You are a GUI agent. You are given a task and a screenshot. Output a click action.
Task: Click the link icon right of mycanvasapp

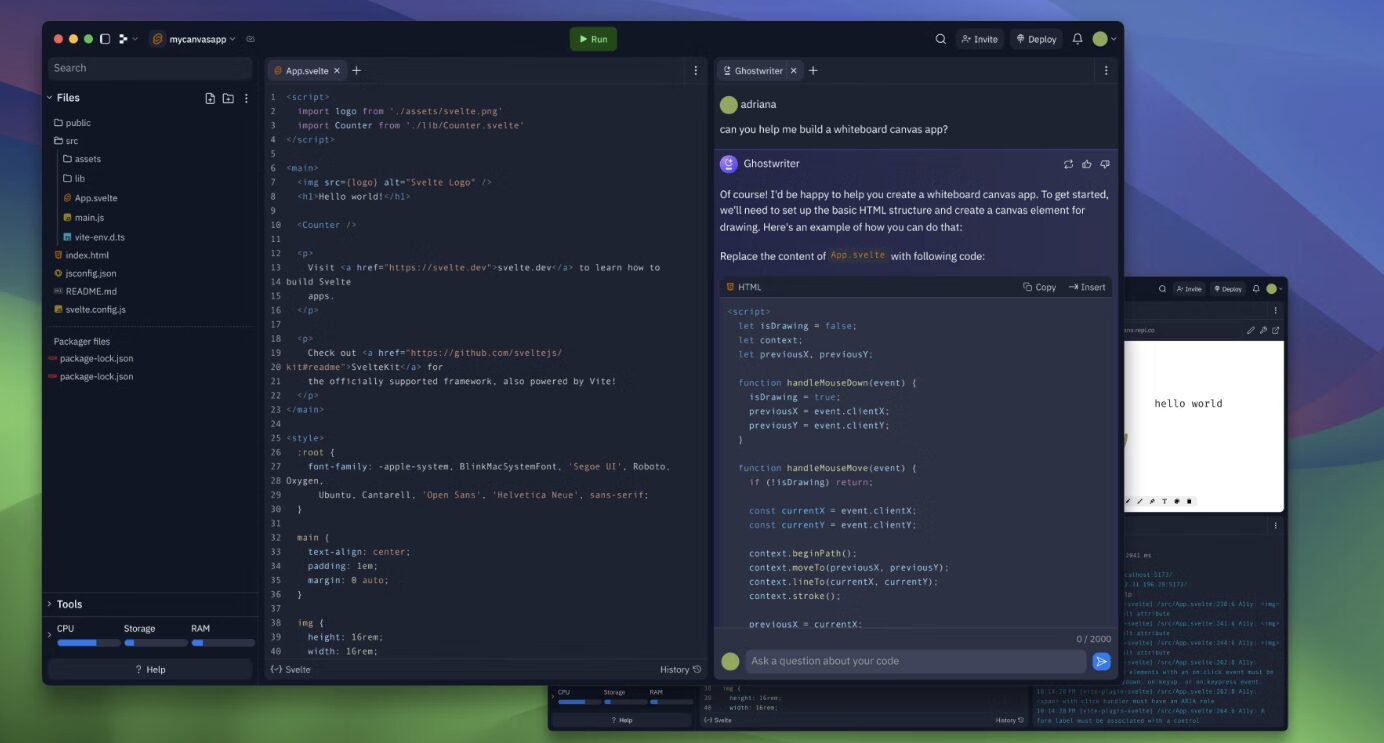pos(250,39)
